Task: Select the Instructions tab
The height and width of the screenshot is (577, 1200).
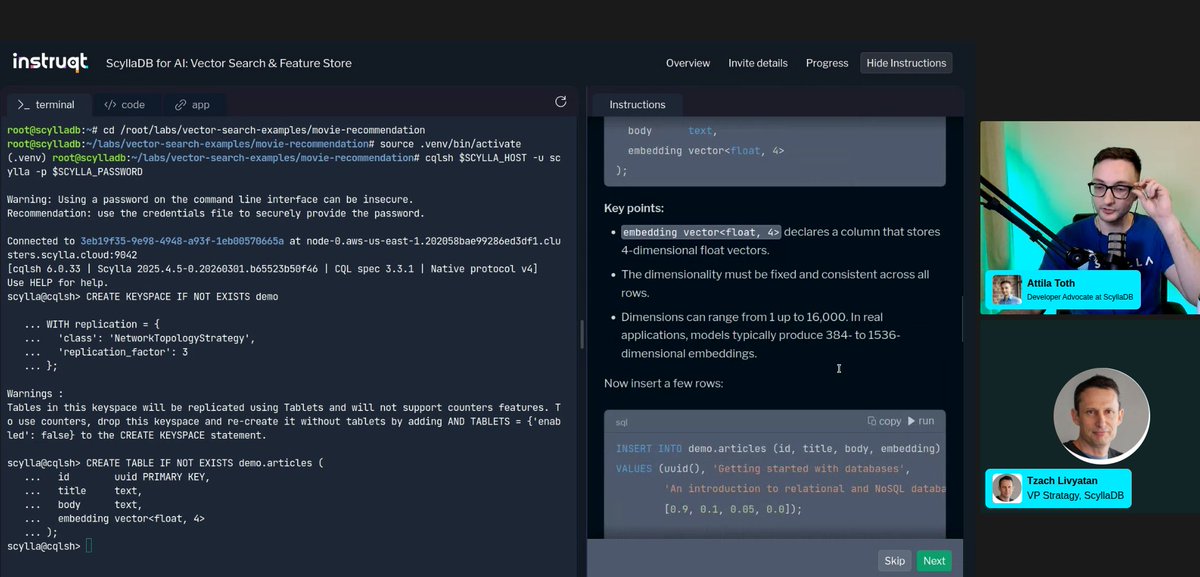Action: [637, 104]
